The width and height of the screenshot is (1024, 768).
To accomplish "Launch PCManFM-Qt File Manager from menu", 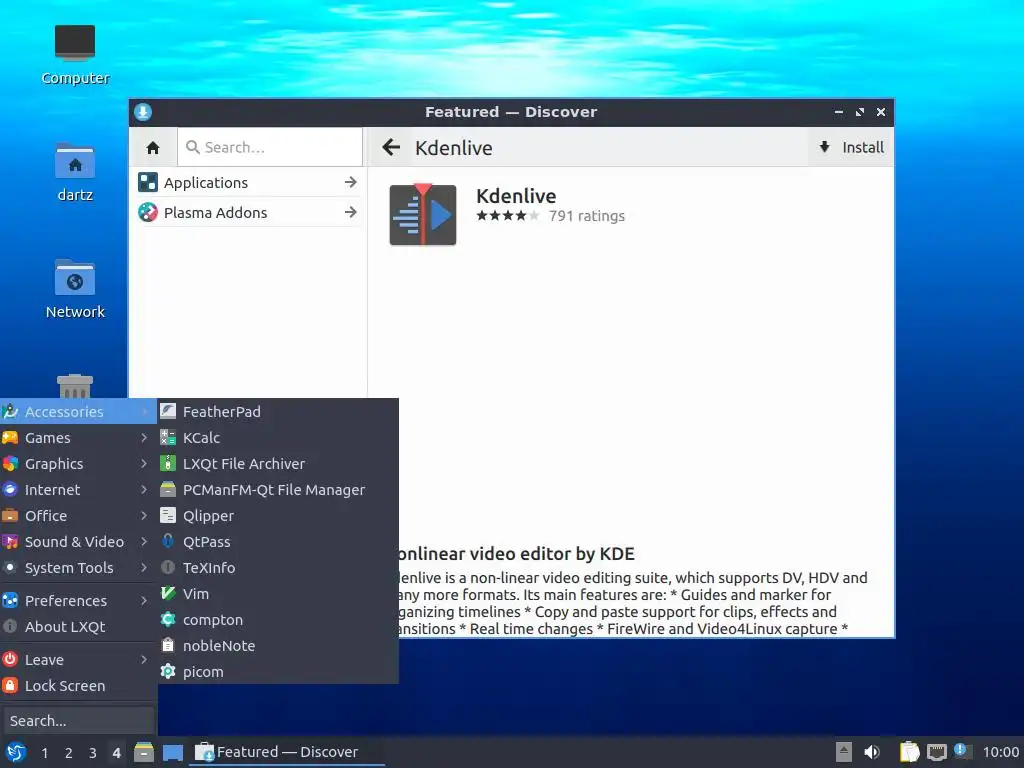I will (x=278, y=490).
